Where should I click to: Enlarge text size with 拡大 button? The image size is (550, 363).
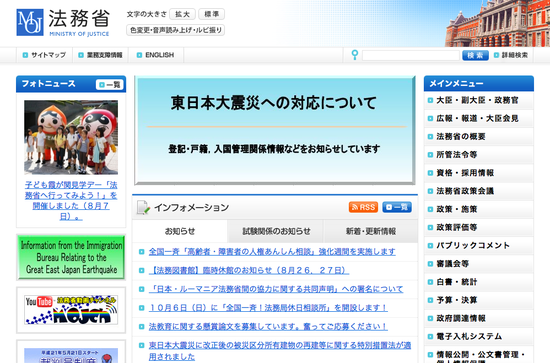point(182,14)
